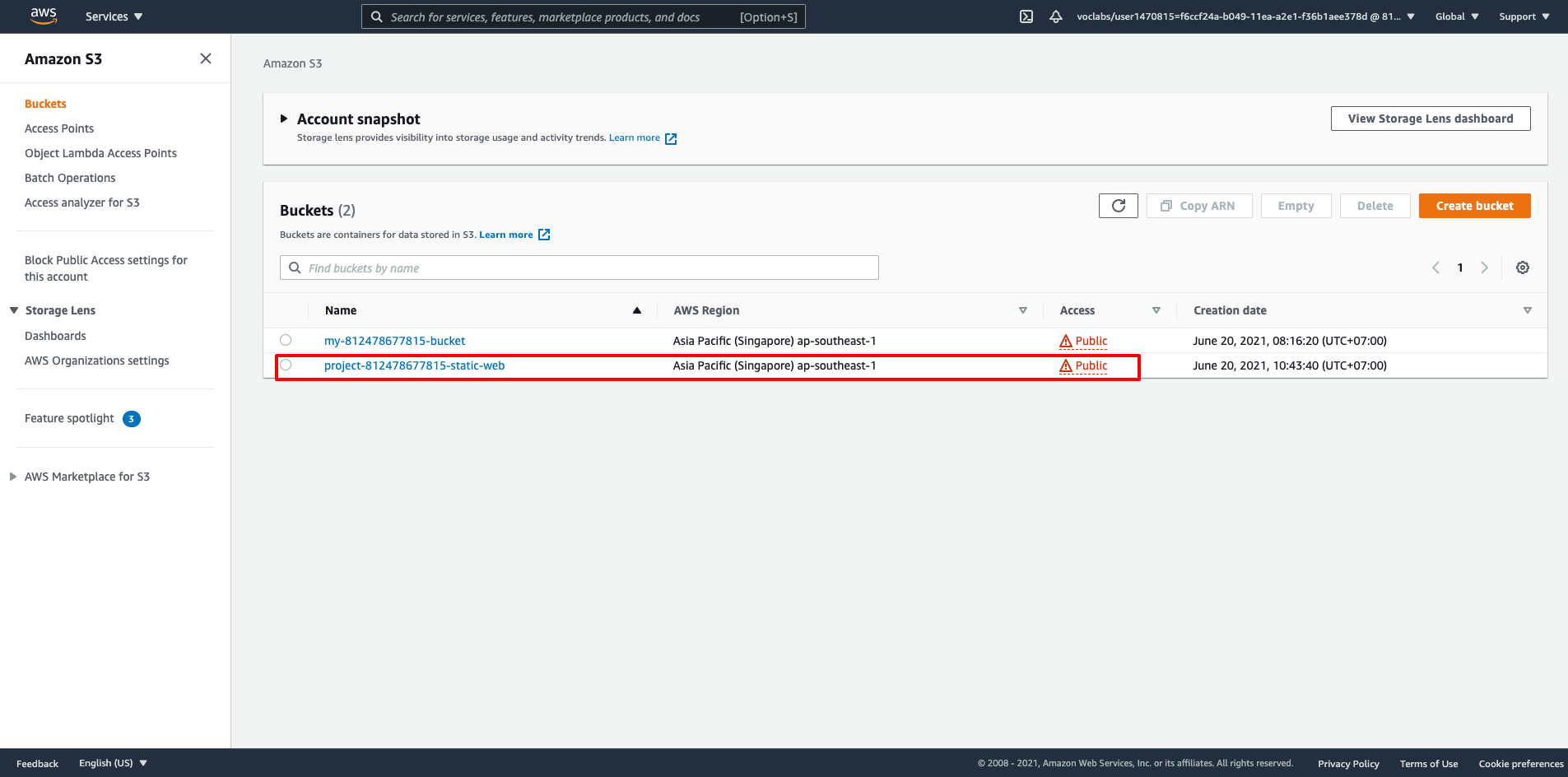Open the my-812478677815-bucket link
Viewport: 1568px width, 777px height.
pos(394,341)
